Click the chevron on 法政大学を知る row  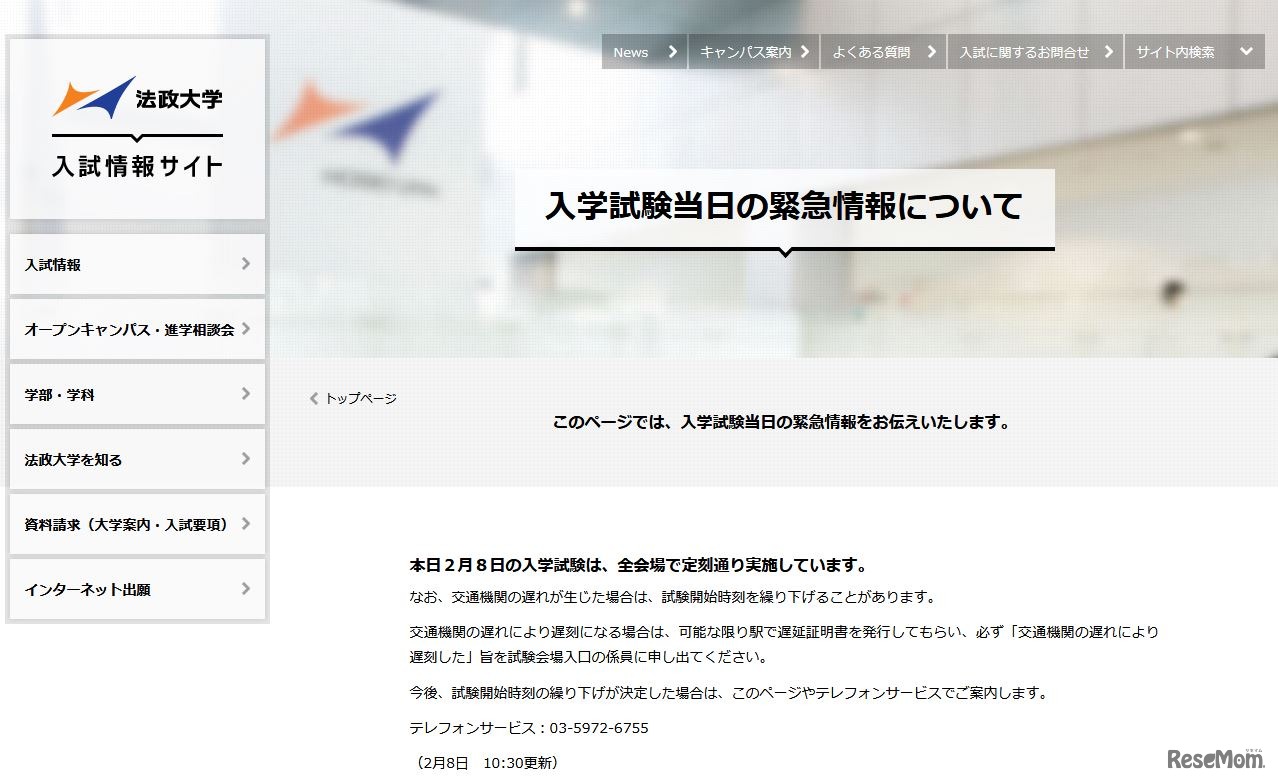(x=246, y=459)
